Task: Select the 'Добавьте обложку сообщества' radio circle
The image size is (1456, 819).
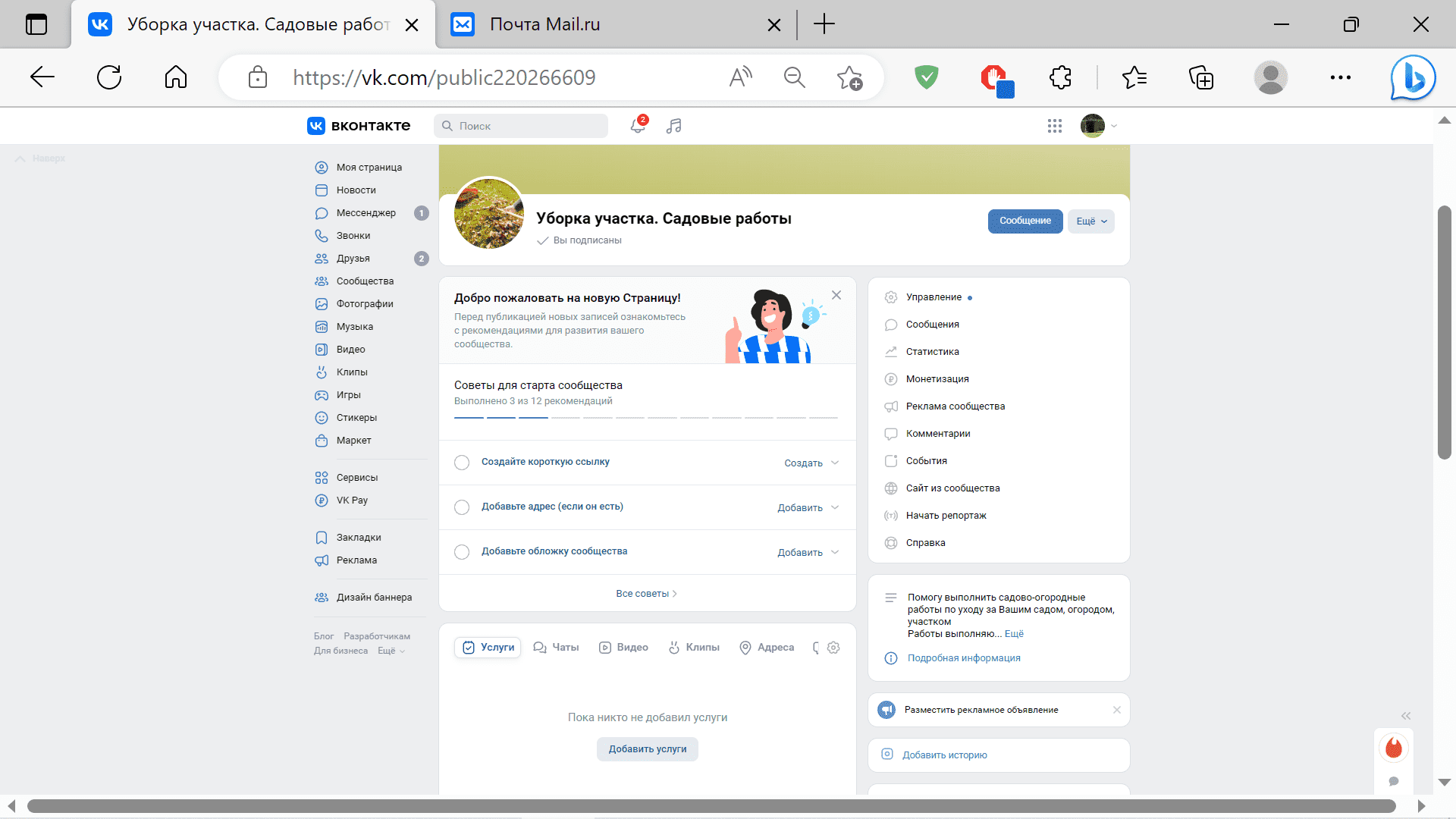Action: 462,552
